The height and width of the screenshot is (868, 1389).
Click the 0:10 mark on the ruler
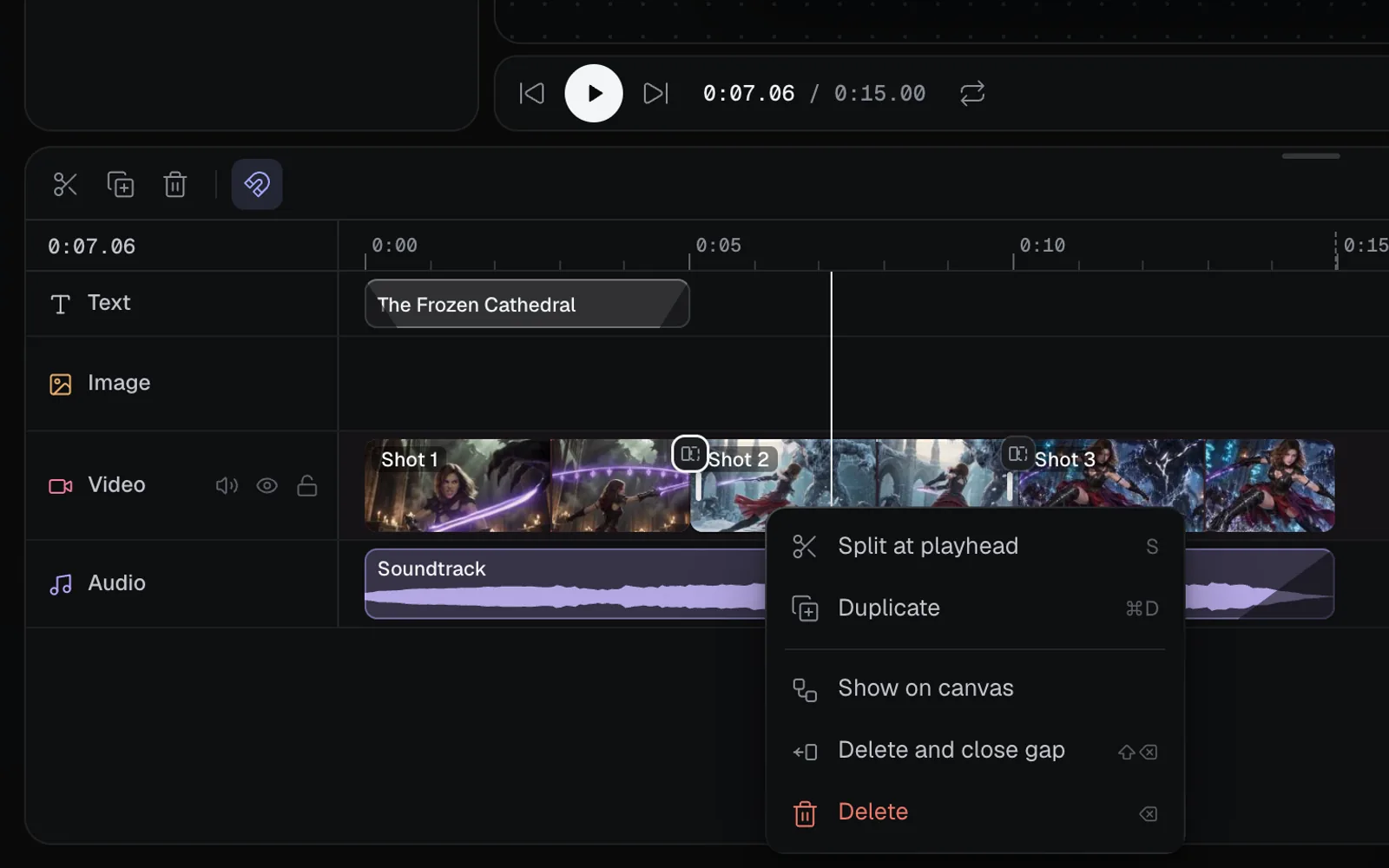[1042, 246]
